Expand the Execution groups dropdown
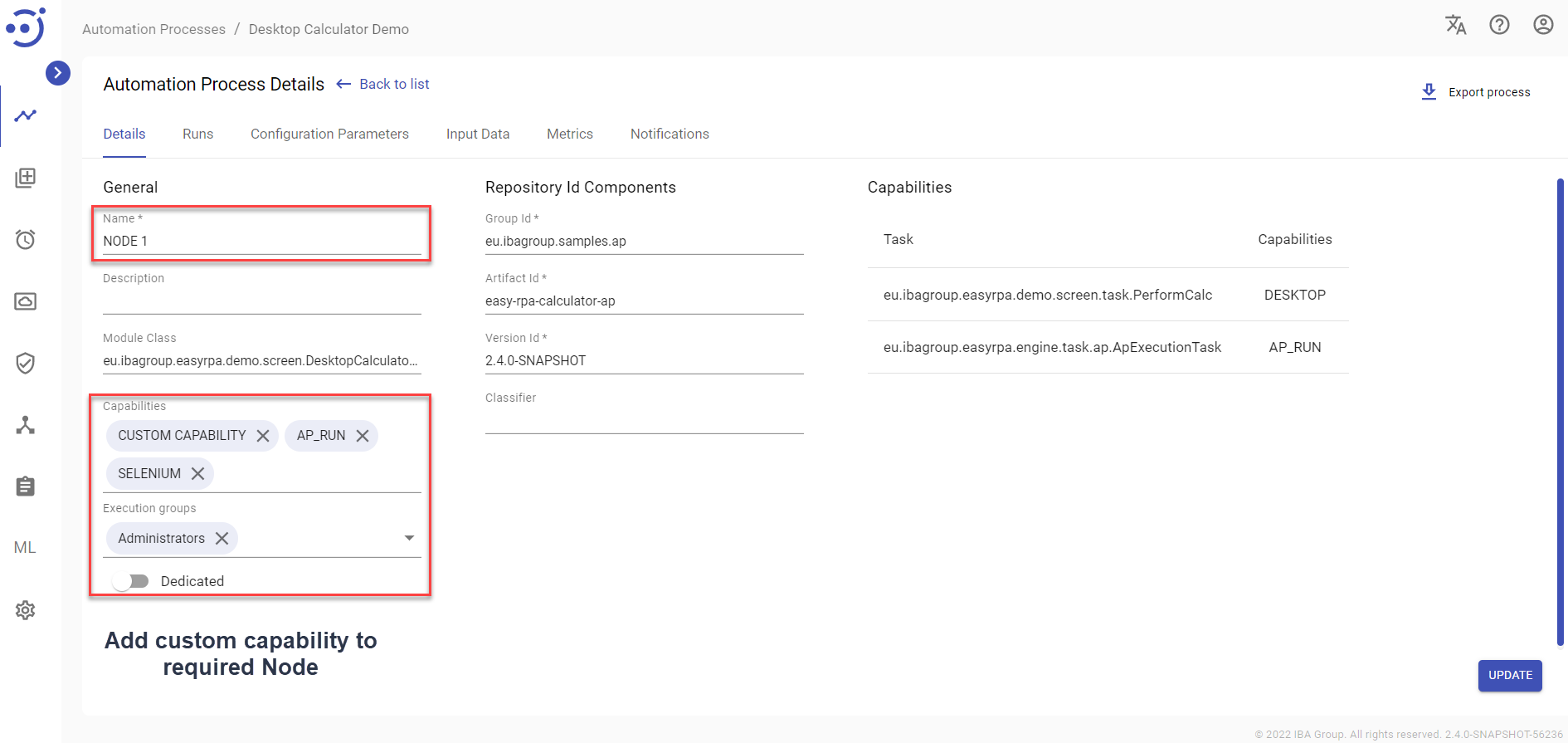Screen dimensions: 1568x743 409,538
